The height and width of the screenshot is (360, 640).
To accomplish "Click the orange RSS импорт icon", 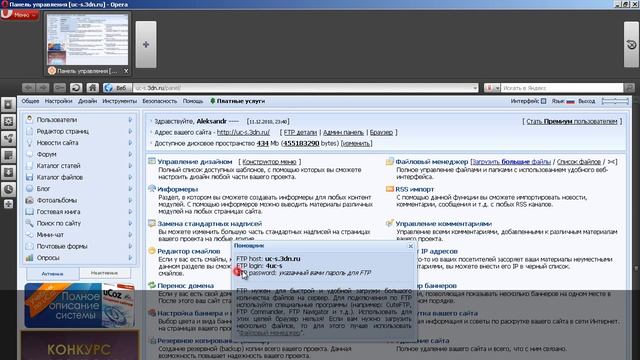I will pyautogui.click(x=390, y=189).
